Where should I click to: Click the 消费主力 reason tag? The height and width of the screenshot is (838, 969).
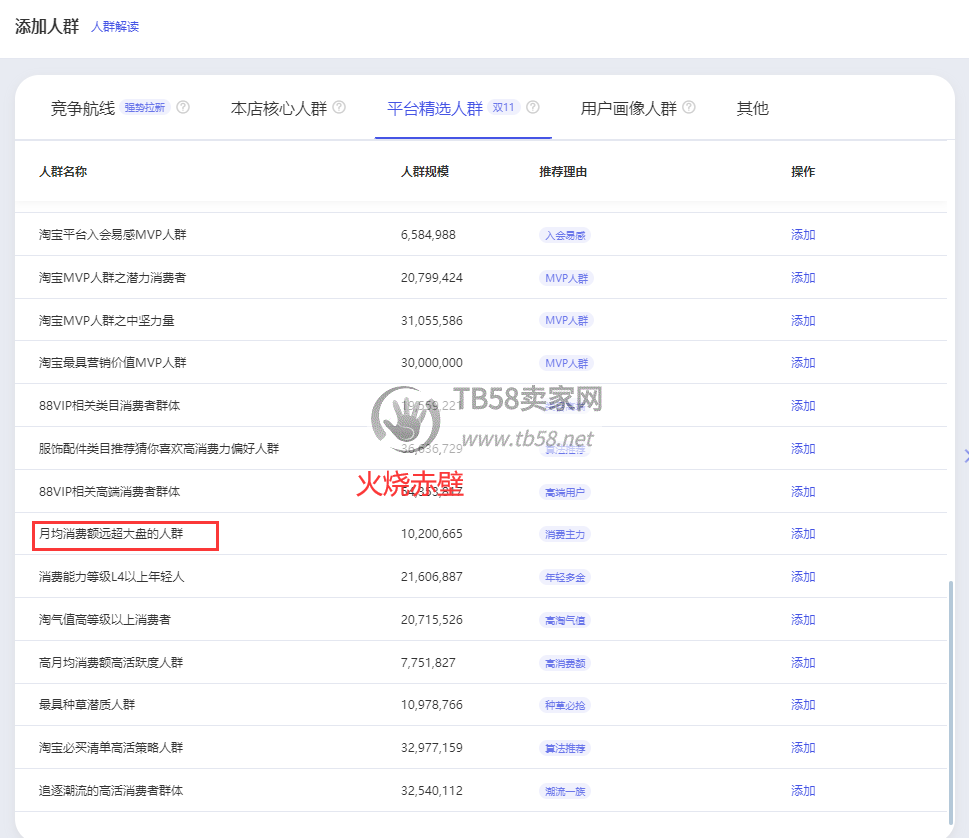565,534
